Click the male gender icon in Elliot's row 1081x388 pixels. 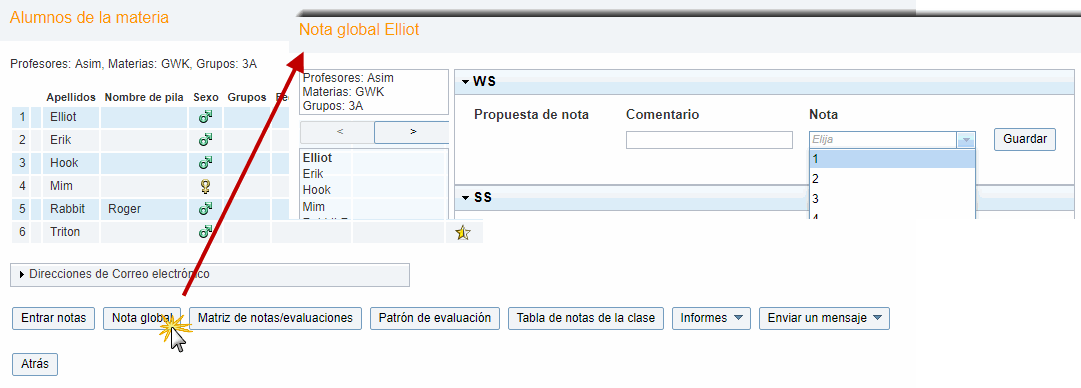[x=205, y=117]
